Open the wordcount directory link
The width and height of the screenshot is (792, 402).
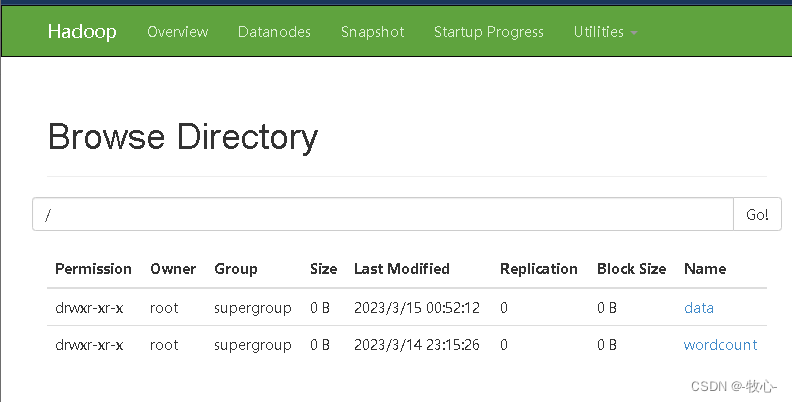(720, 344)
